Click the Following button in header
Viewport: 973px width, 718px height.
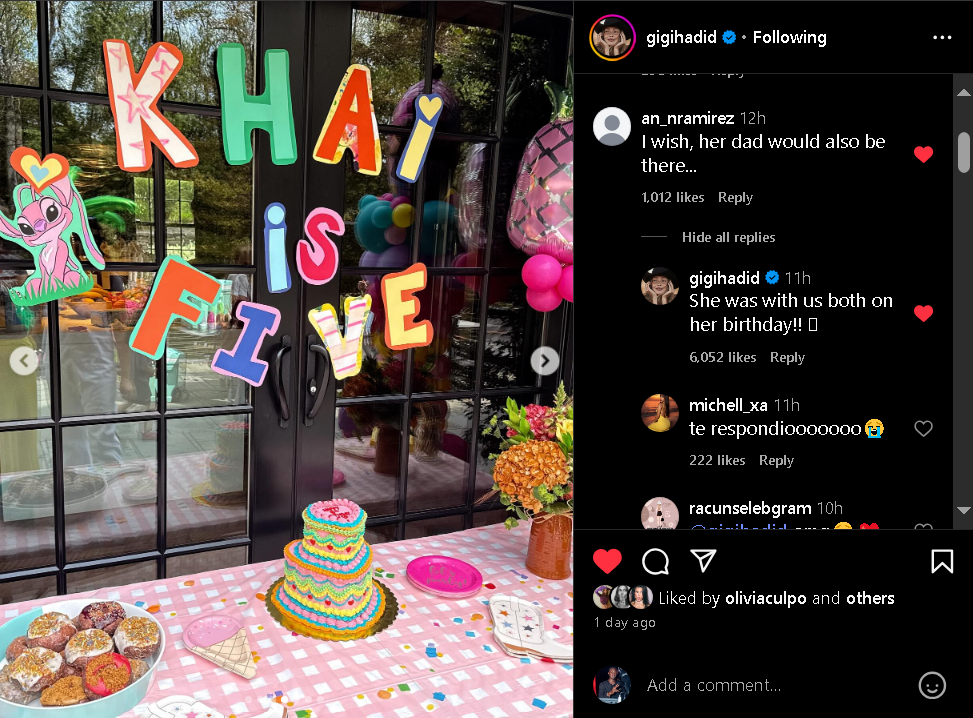(x=789, y=37)
